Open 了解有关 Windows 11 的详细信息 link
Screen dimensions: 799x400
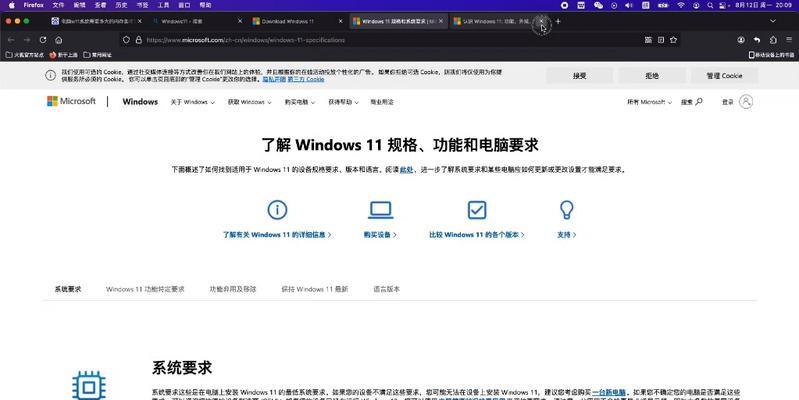click(x=277, y=235)
